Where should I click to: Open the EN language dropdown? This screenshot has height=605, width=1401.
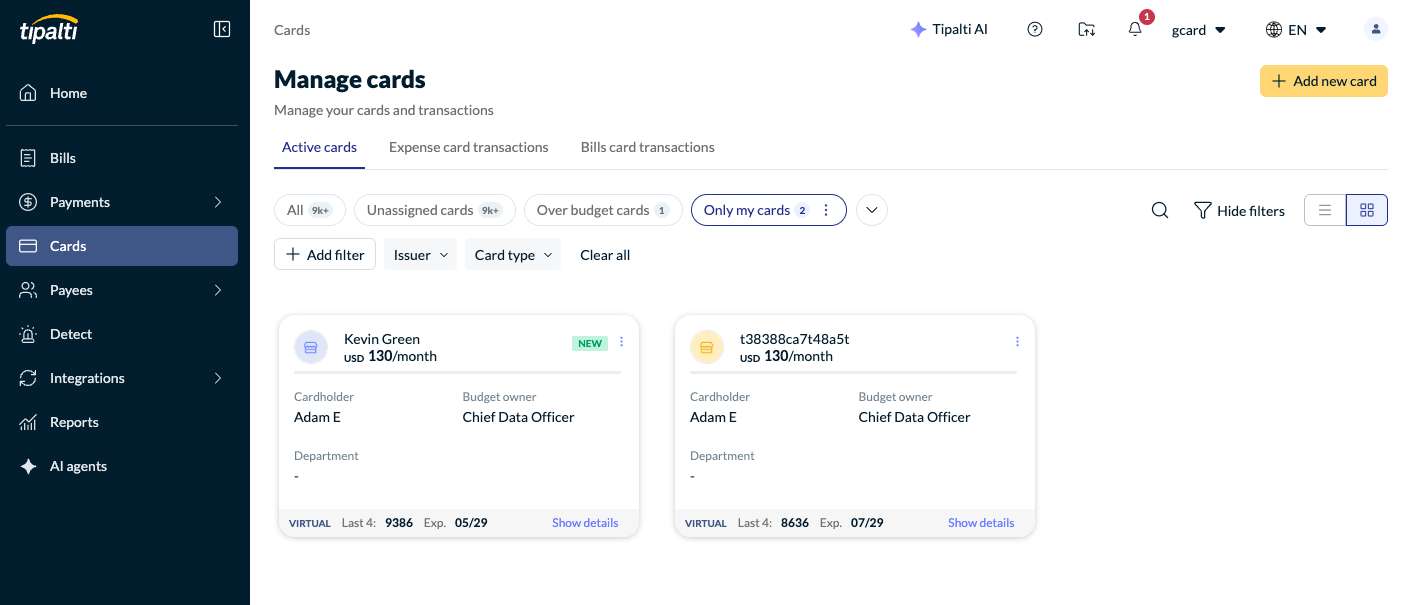pyautogui.click(x=1296, y=30)
